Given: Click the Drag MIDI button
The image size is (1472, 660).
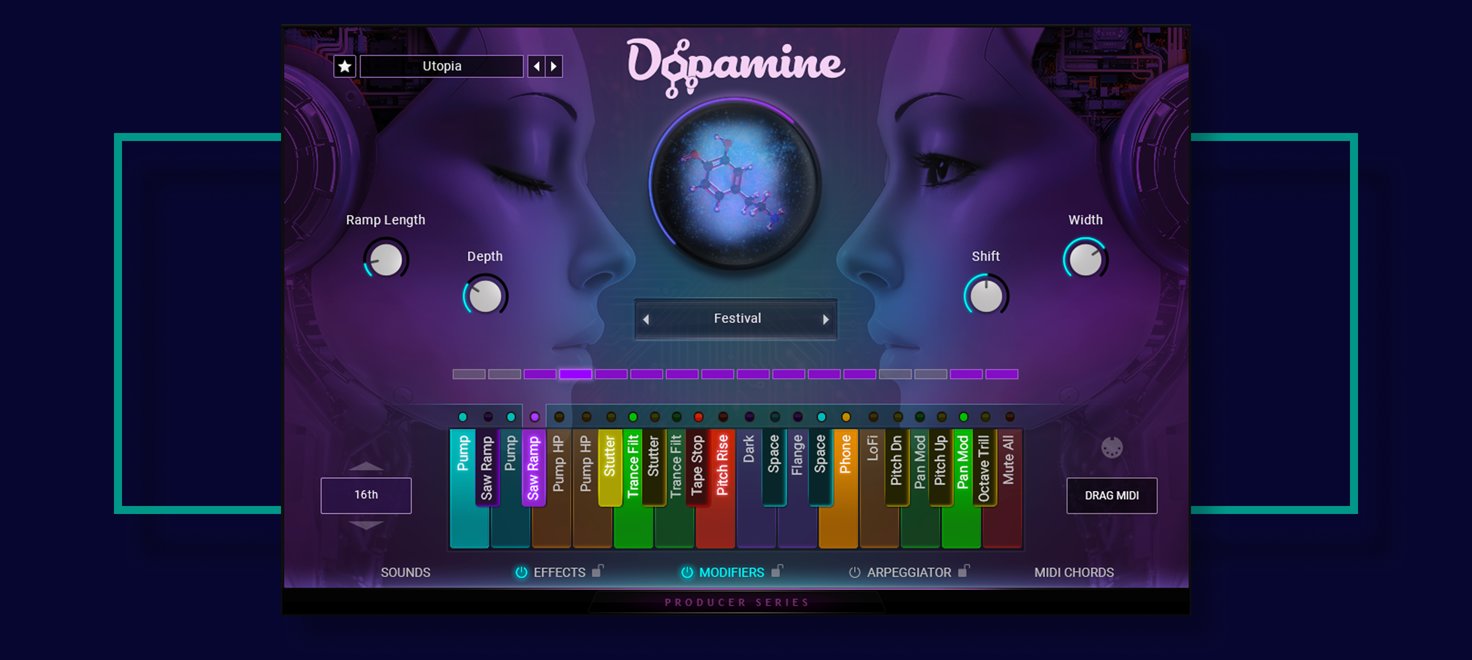Looking at the screenshot, I should [1111, 494].
